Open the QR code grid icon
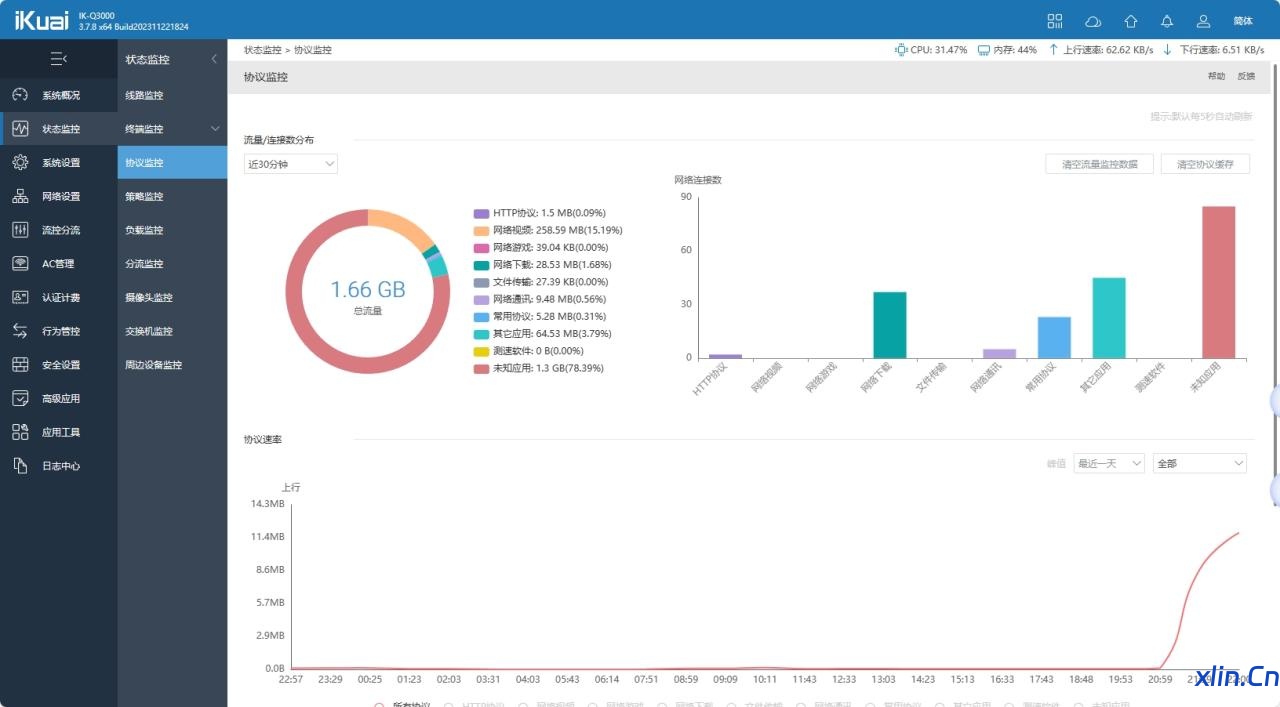 click(1055, 21)
